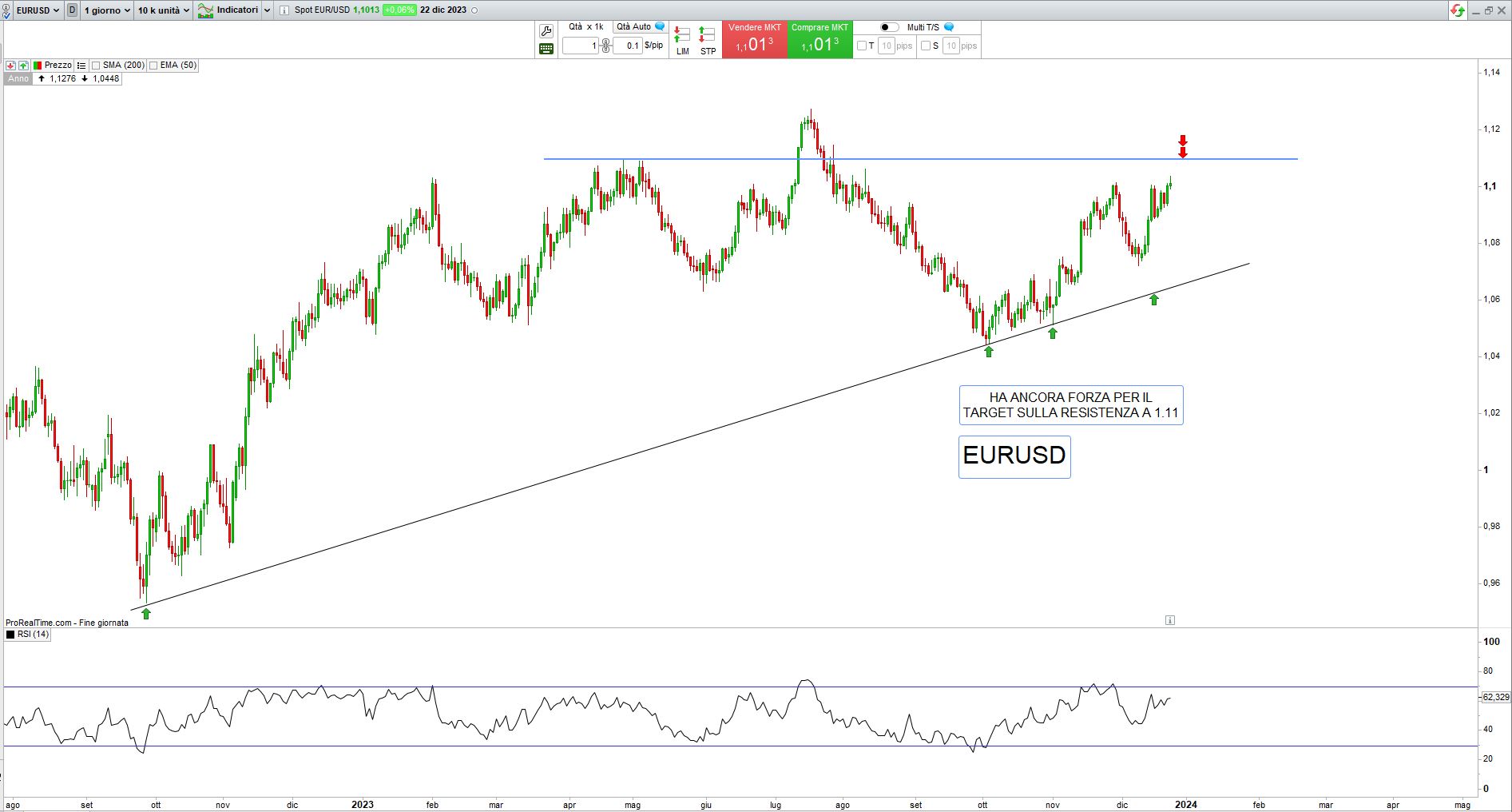This screenshot has width=1512, height=812.
Task: Click the Prezzo red-green color swatch
Action: click(x=38, y=66)
